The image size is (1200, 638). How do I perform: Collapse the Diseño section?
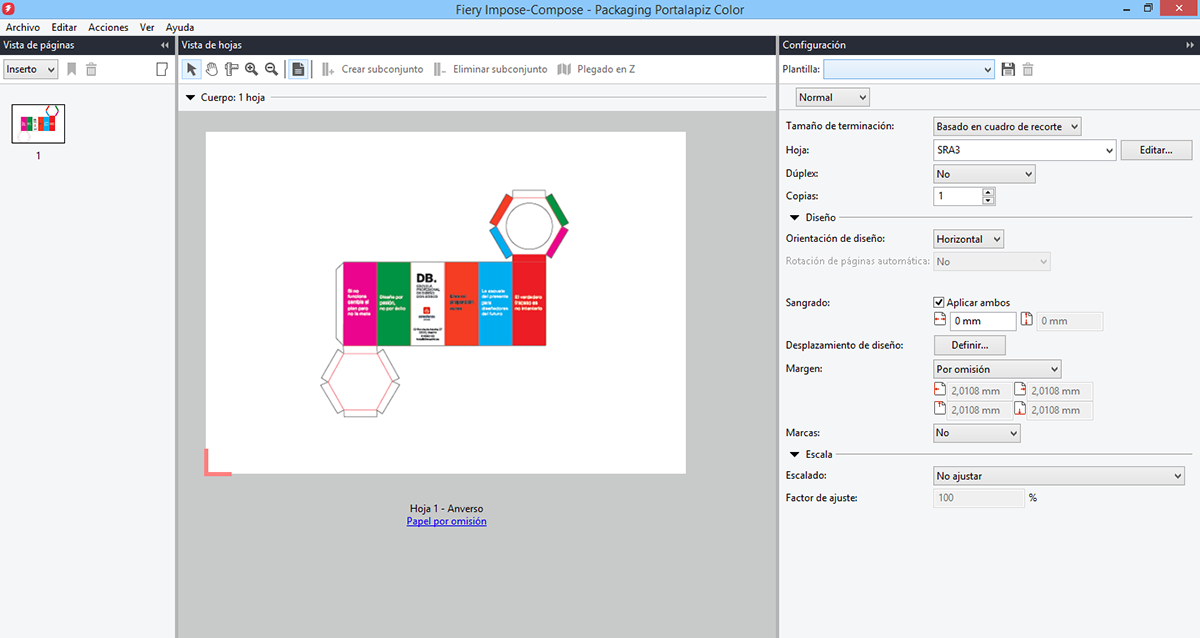point(794,217)
